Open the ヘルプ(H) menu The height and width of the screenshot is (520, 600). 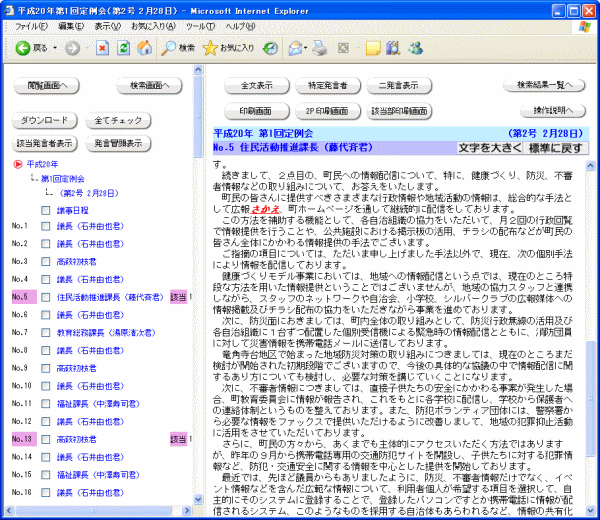(240, 26)
